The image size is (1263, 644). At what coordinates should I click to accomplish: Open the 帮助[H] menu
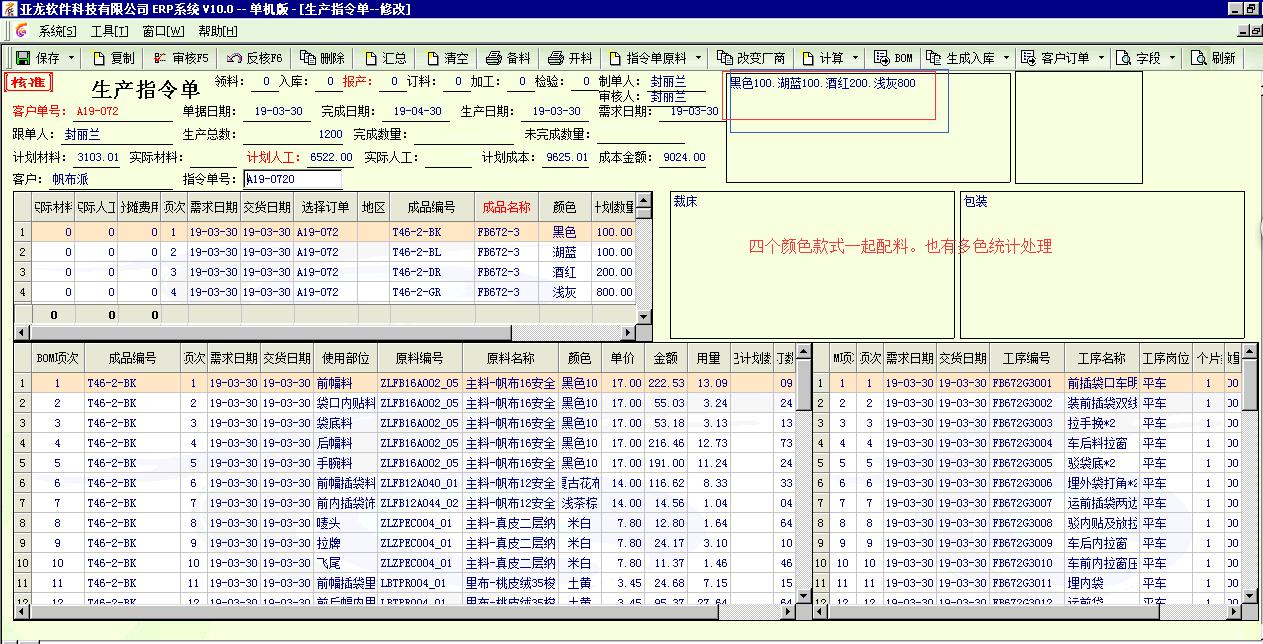(x=217, y=31)
